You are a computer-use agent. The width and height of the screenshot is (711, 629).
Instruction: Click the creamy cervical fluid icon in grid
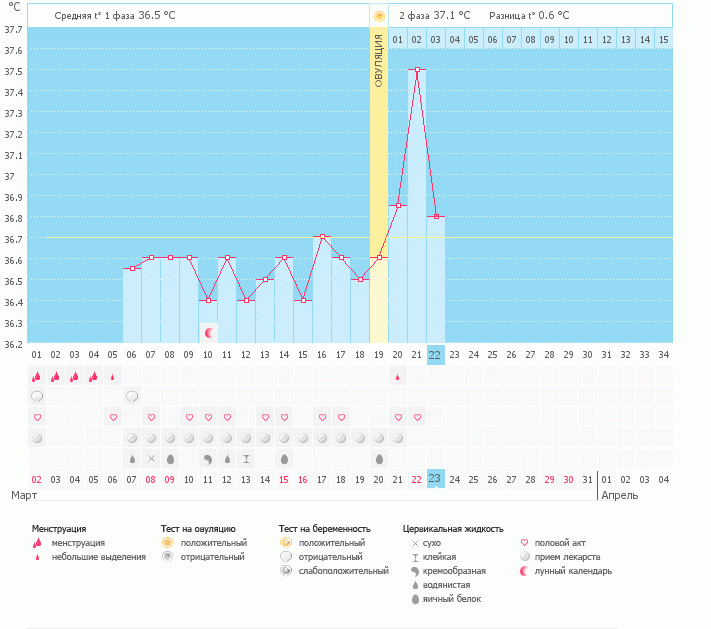(208, 458)
